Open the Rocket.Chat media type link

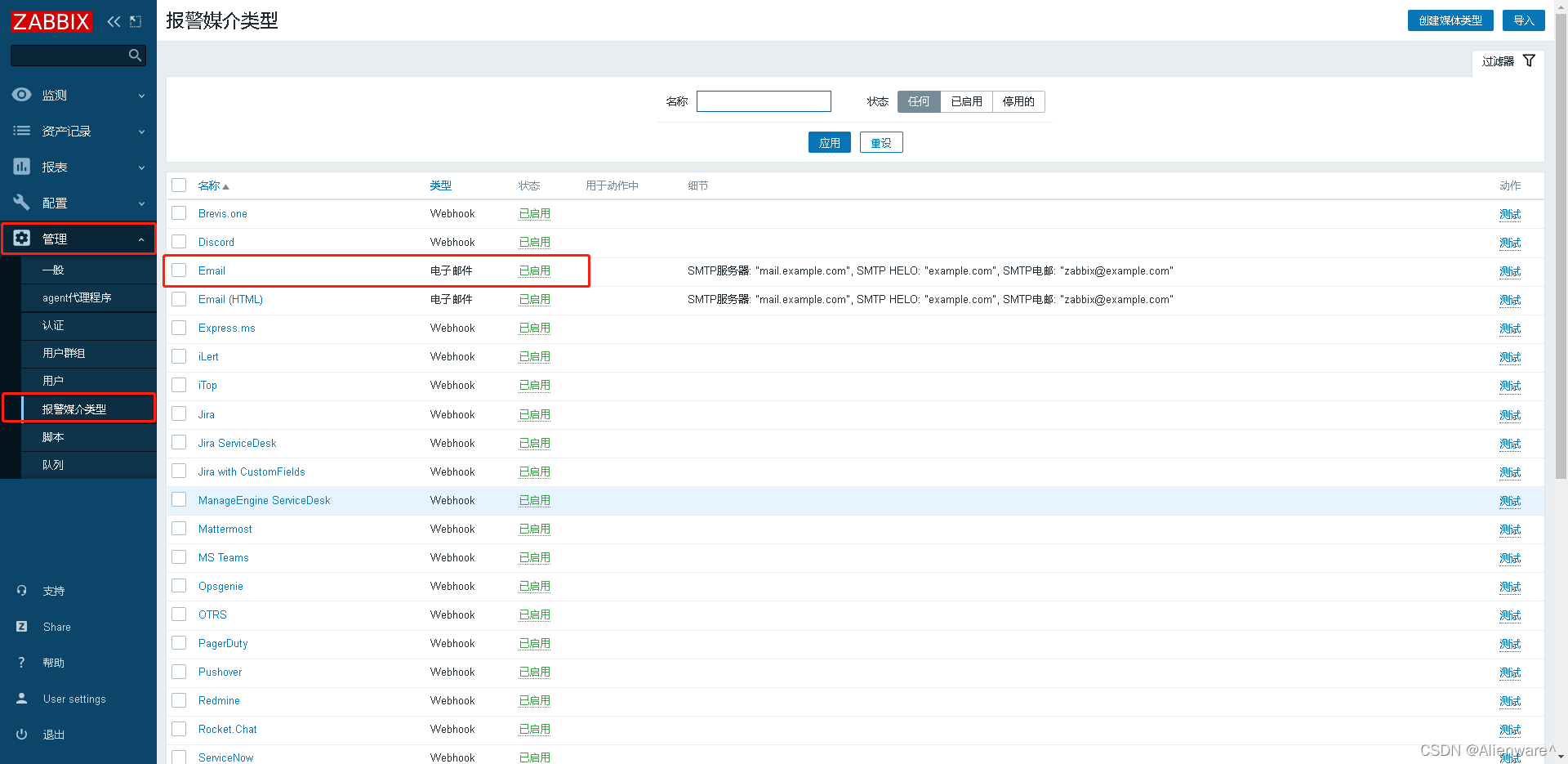coord(227,729)
